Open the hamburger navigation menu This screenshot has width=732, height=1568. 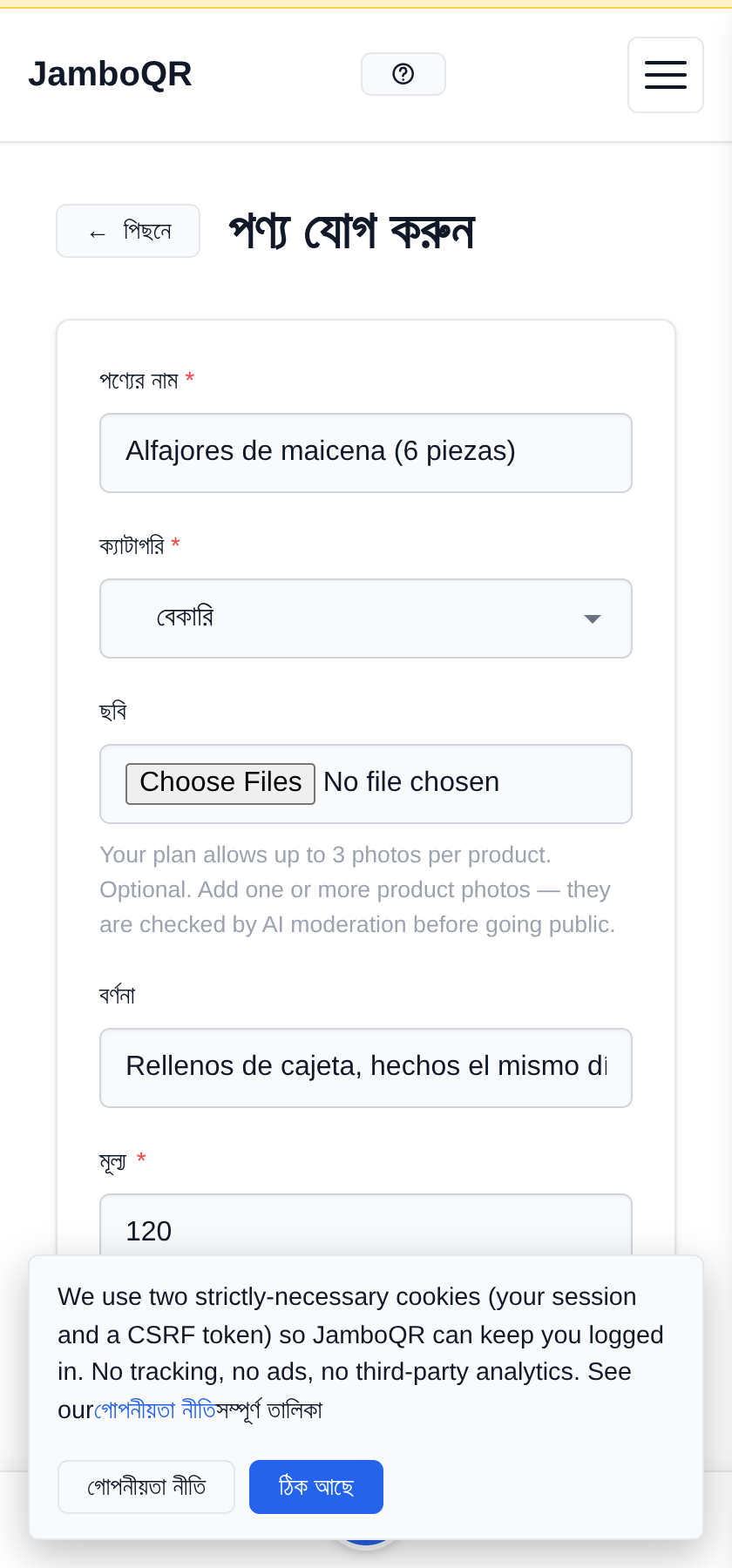tap(666, 75)
